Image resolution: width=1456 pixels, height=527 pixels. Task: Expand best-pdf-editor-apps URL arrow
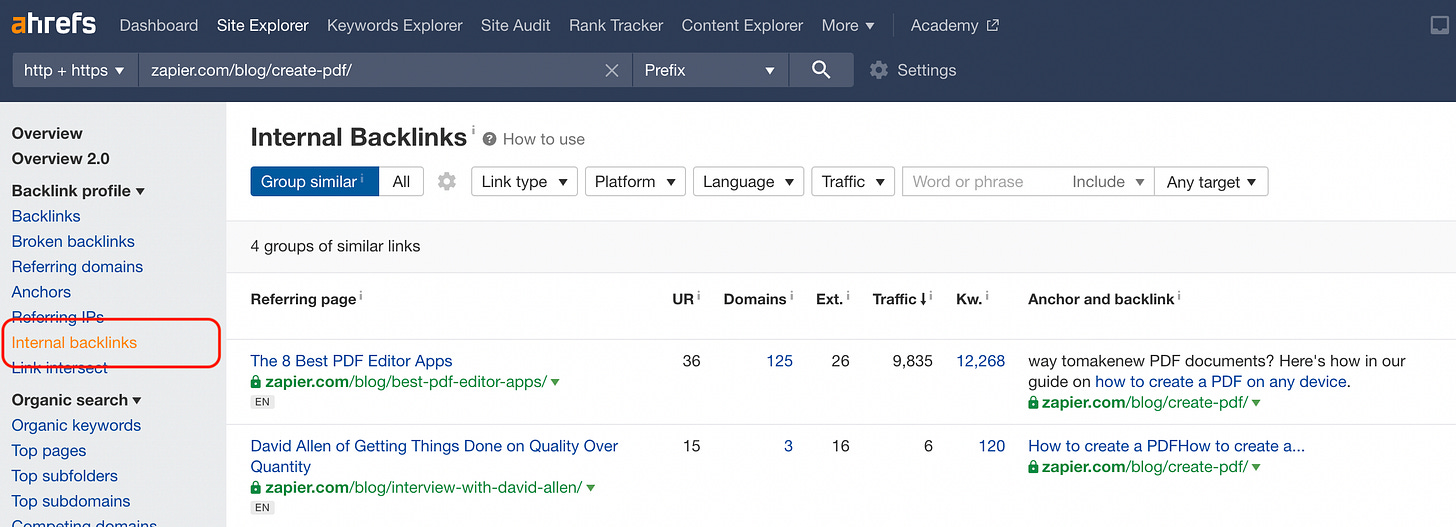pyautogui.click(x=555, y=382)
